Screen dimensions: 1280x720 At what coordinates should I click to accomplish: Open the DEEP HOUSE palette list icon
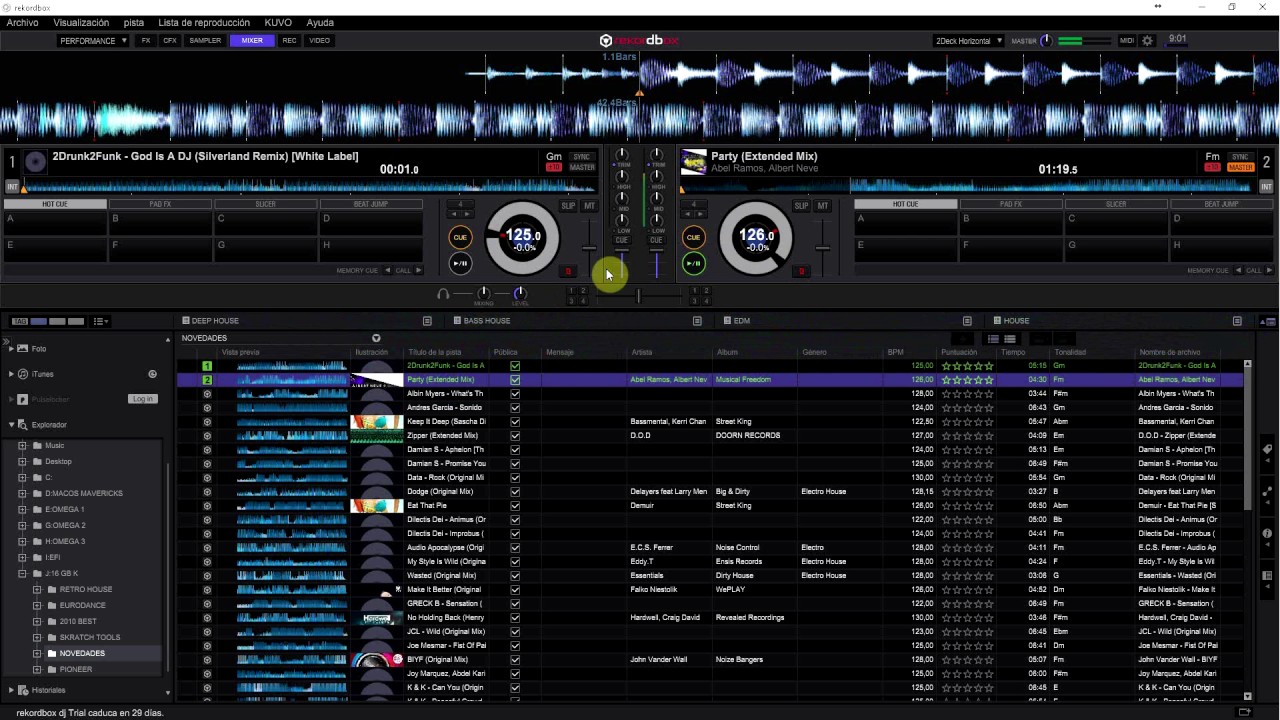(x=427, y=321)
